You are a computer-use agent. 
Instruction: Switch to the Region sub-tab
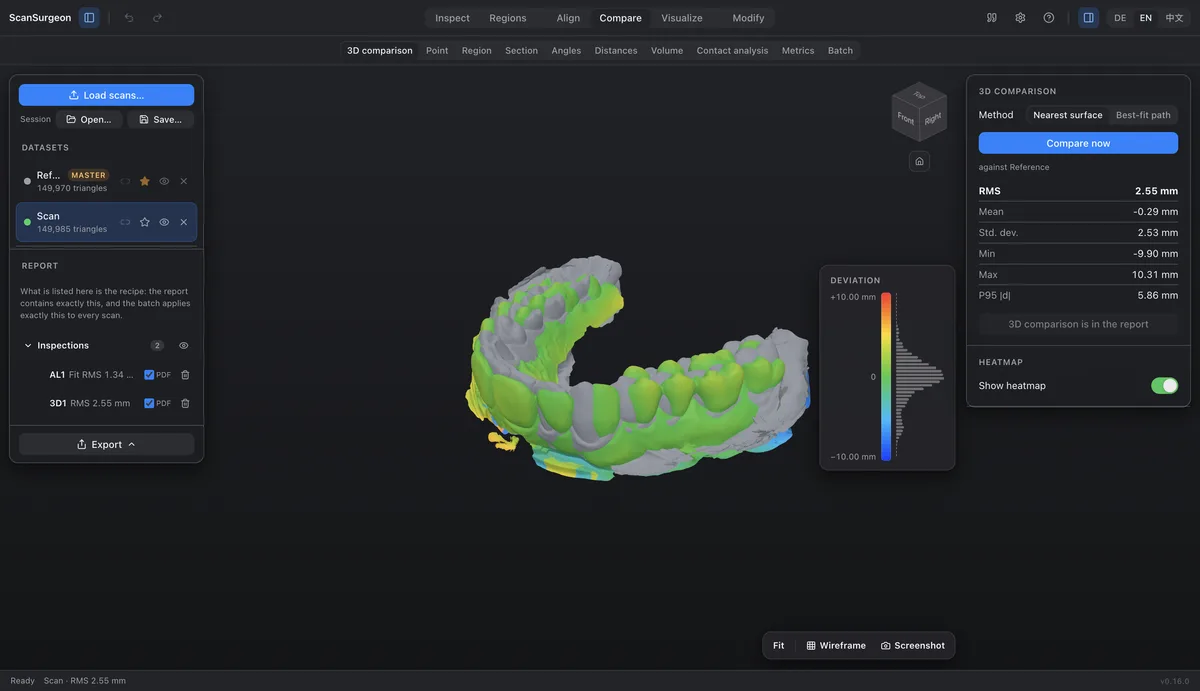click(x=477, y=51)
